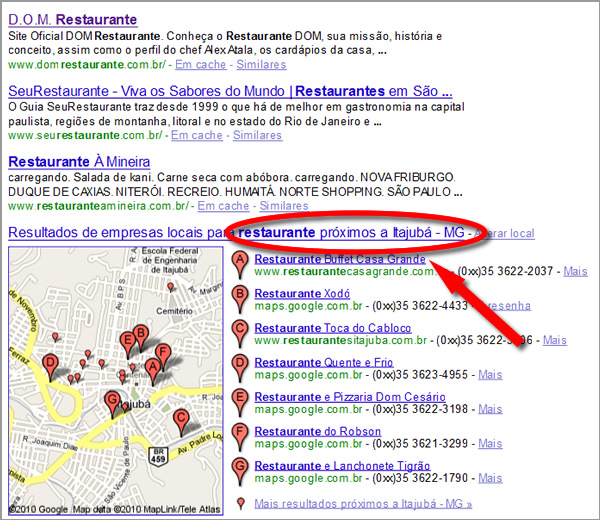Click Mais resultados próximos a Itajubá - MG
The height and width of the screenshot is (520, 600).
(x=363, y=503)
